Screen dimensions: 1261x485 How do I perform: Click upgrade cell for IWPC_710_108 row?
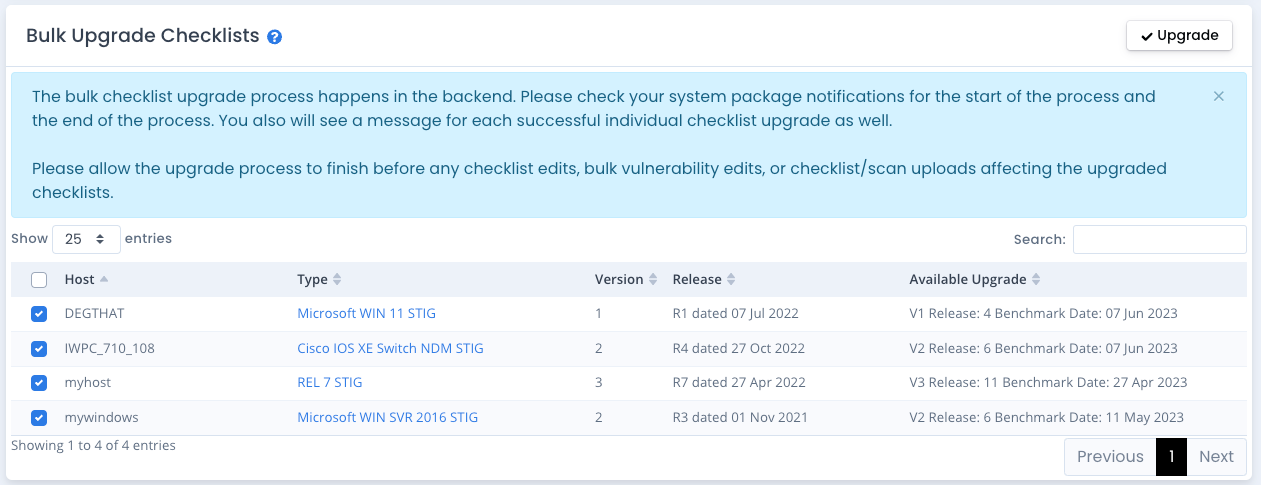(1043, 348)
